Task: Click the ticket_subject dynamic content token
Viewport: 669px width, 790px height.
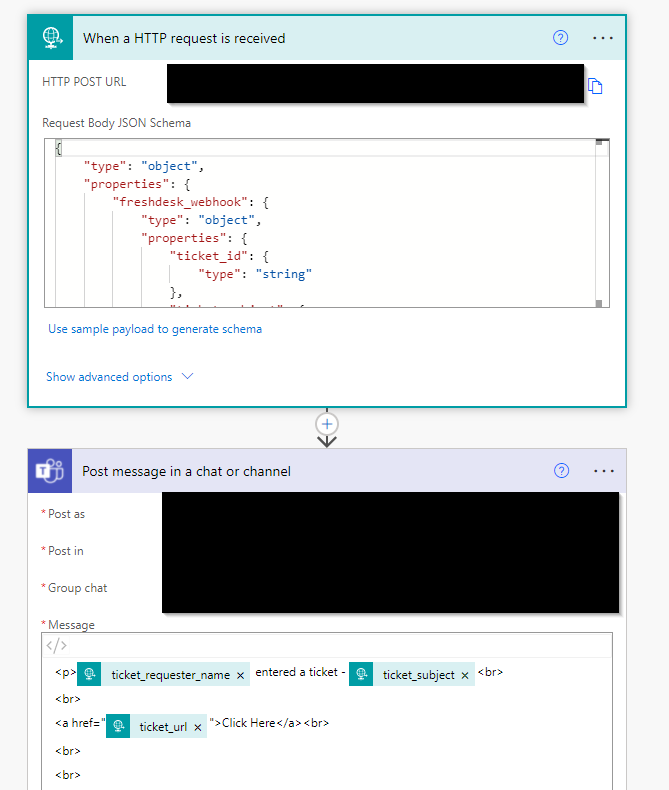Action: [x=412, y=675]
